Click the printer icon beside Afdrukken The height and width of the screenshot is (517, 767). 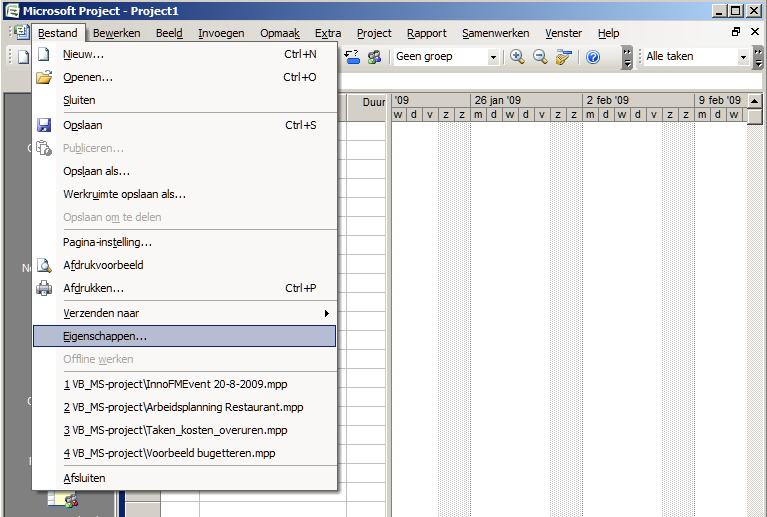pos(44,288)
